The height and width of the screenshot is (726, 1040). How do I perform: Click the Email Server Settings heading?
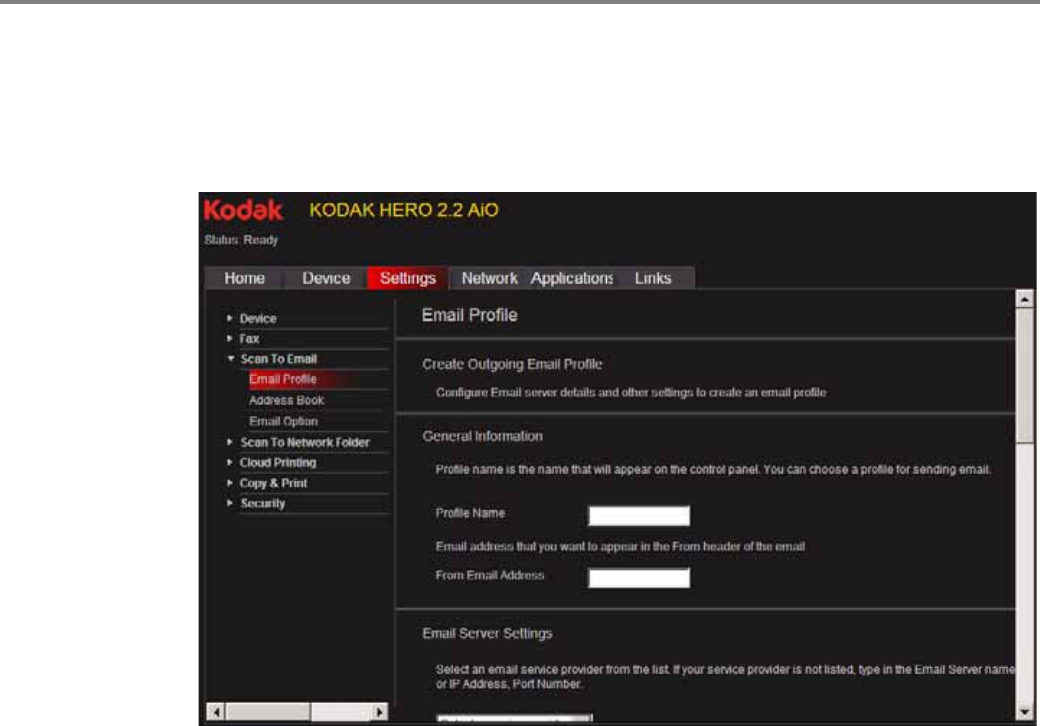tap(487, 634)
